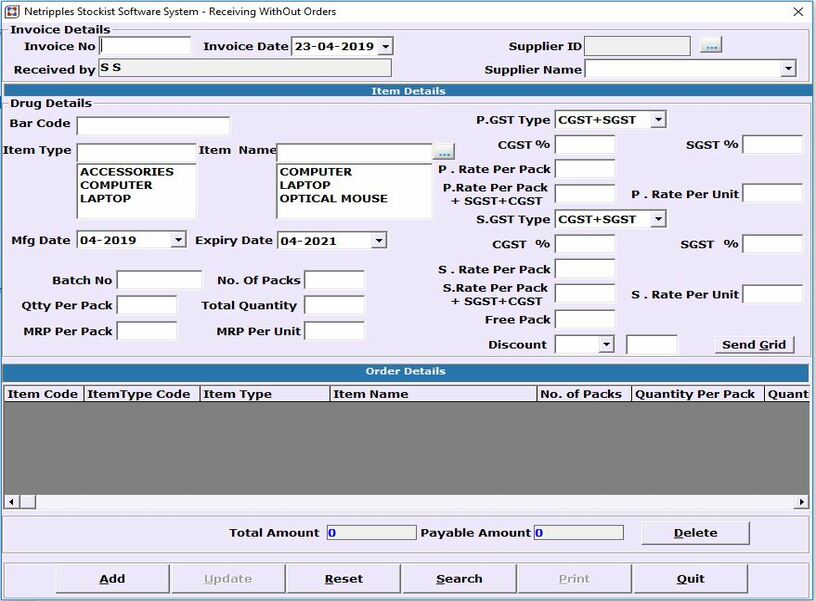The height and width of the screenshot is (601, 816).
Task: Click the Total Amount field
Action: coord(372,532)
